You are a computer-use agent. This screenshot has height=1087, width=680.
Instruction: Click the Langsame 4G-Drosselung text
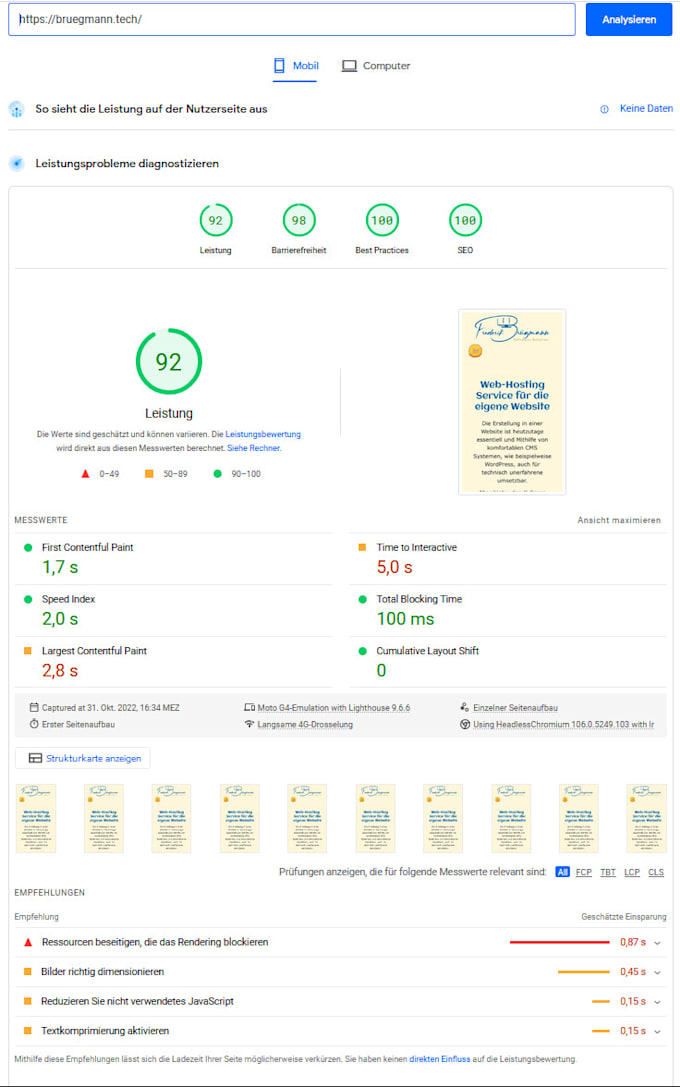[x=305, y=724]
